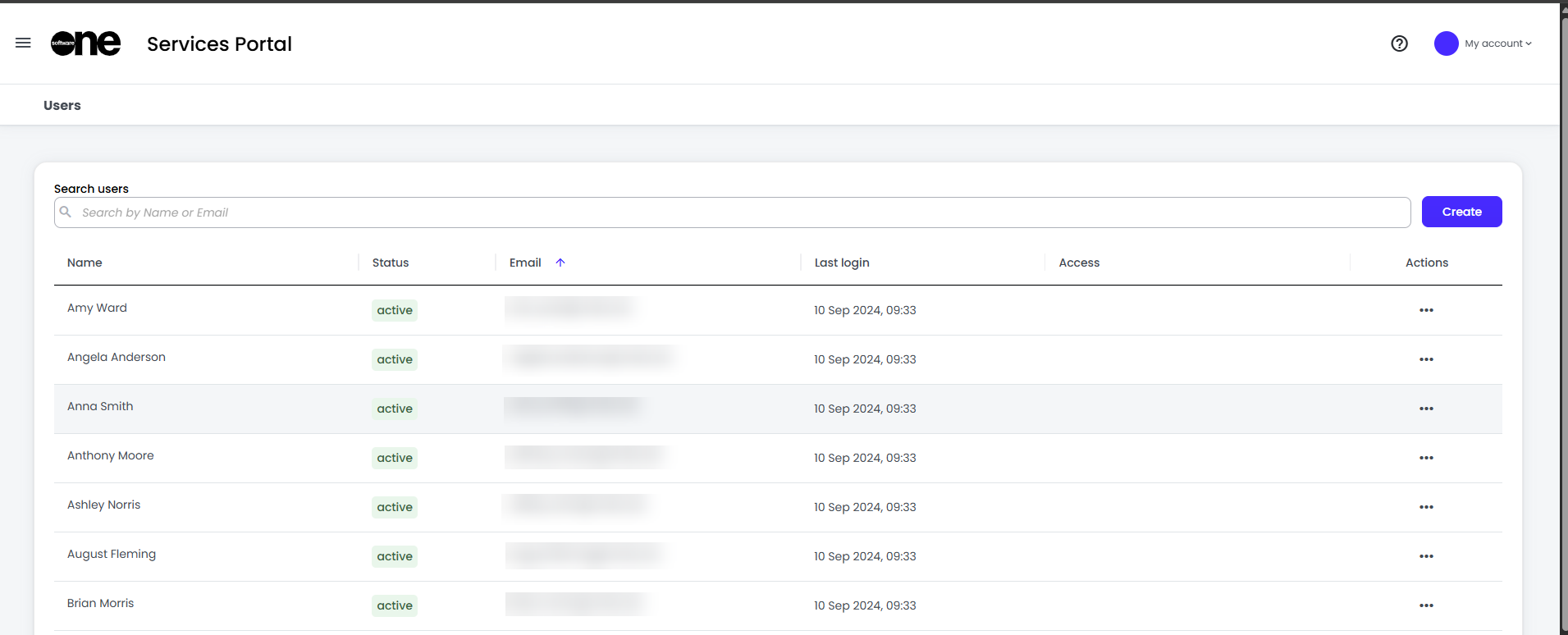
Task: Select the Brian Morris user row name
Action: [x=100, y=603]
